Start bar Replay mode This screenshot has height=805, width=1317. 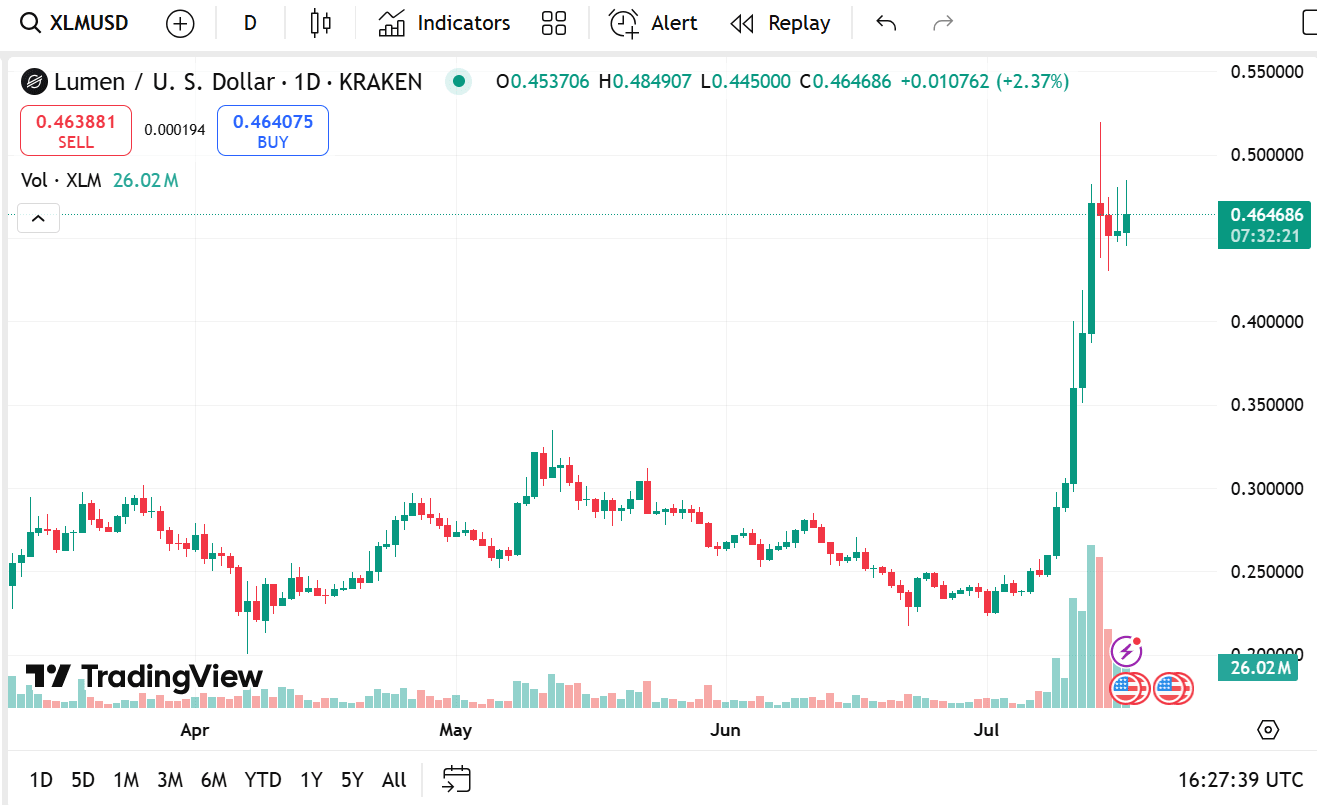click(x=781, y=23)
